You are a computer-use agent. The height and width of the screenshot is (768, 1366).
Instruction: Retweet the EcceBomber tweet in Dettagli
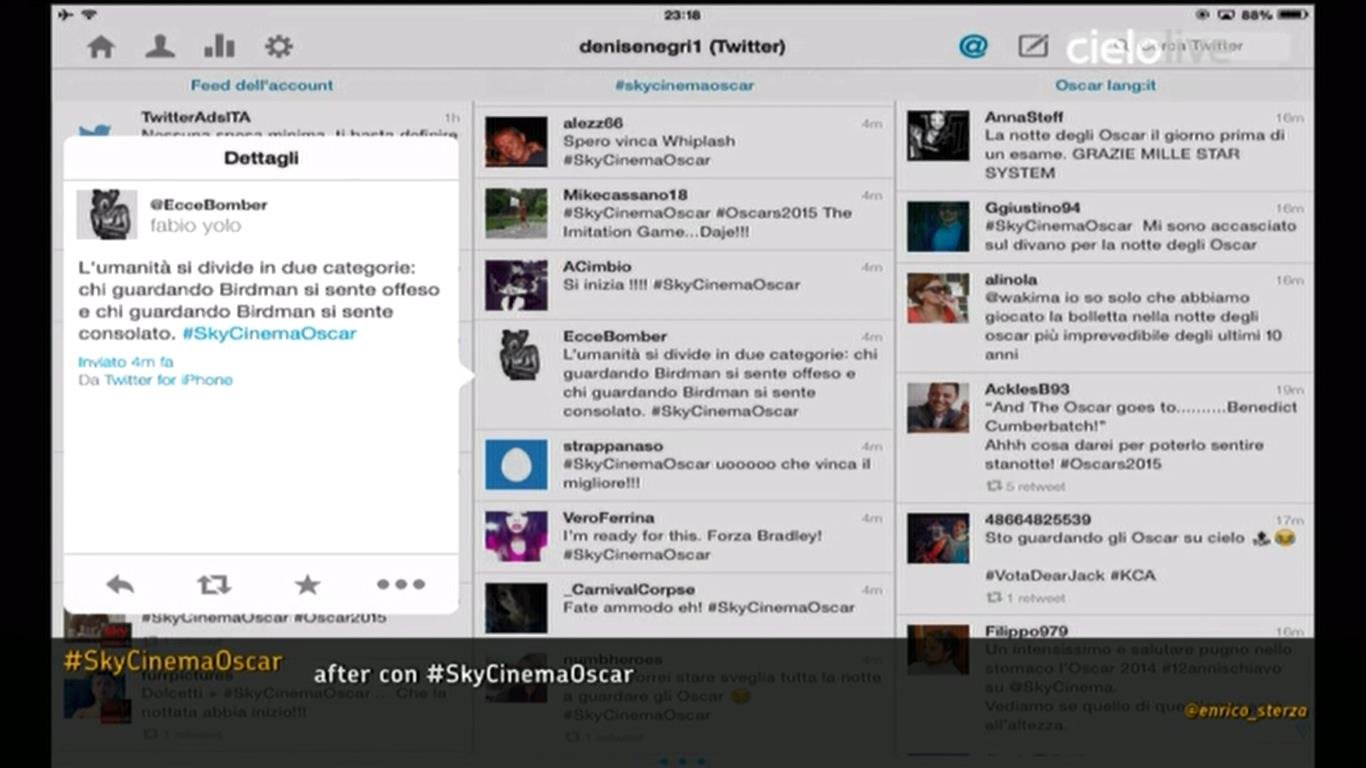coord(214,584)
